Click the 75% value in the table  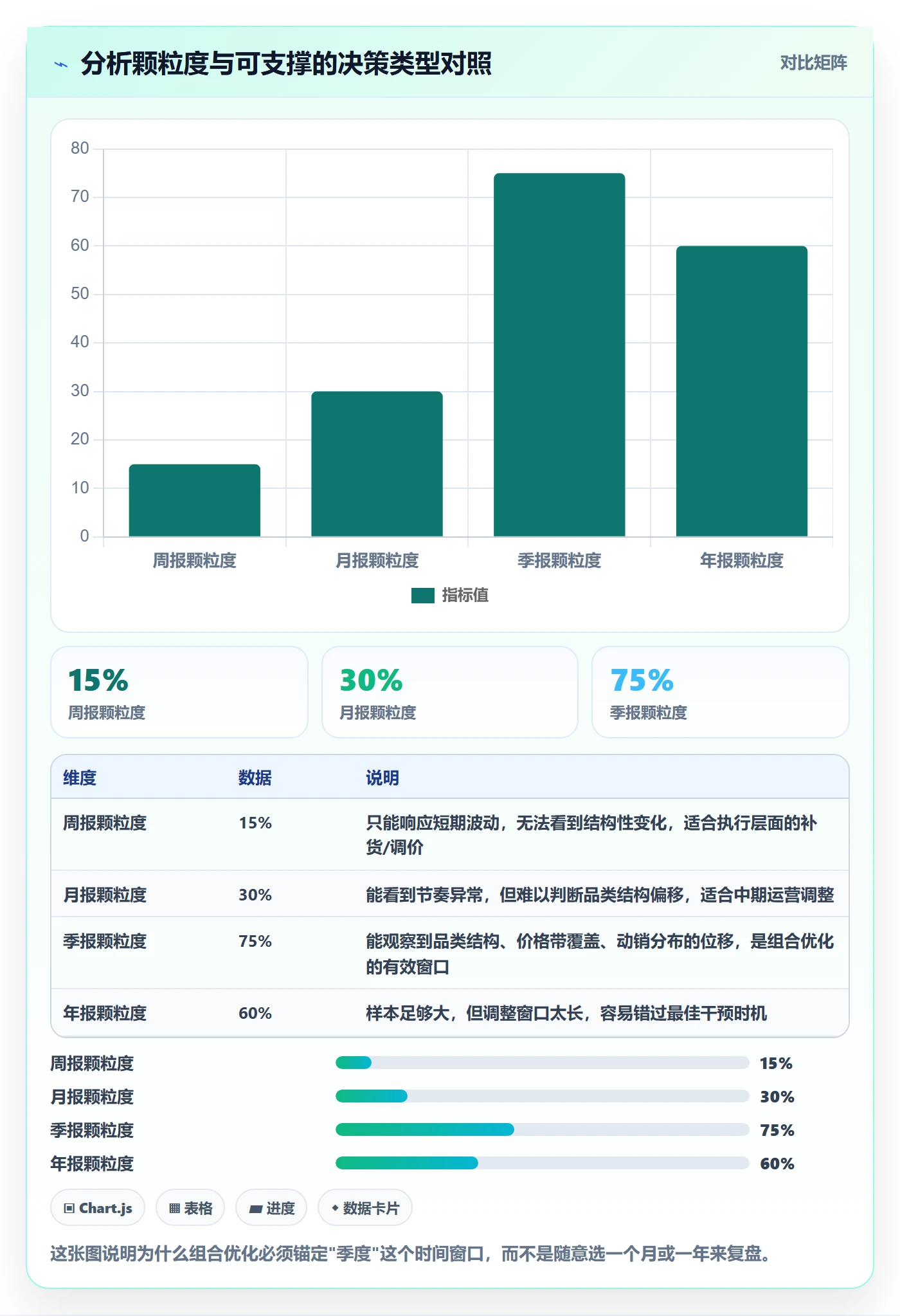point(255,942)
